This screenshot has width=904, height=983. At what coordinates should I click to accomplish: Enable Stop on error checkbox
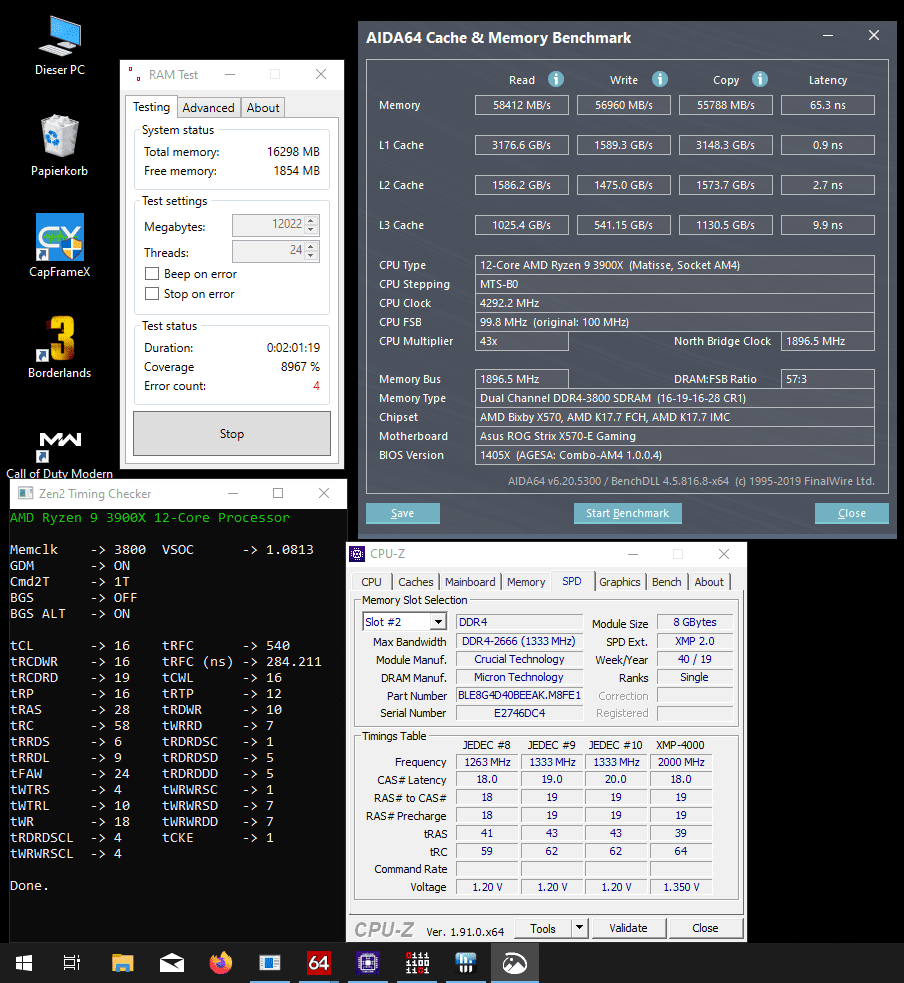[152, 293]
